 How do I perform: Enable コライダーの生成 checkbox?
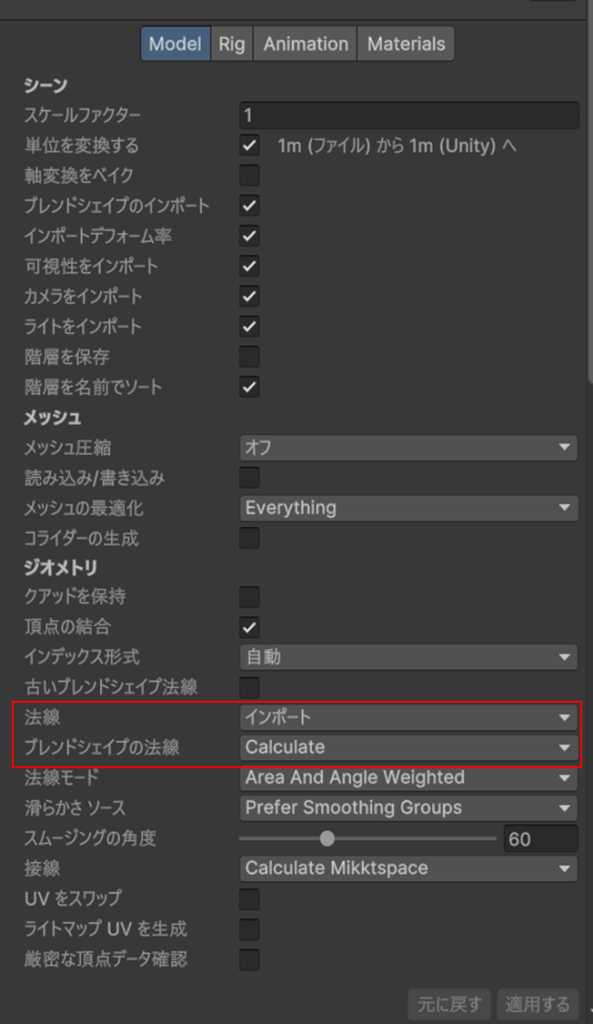249,538
